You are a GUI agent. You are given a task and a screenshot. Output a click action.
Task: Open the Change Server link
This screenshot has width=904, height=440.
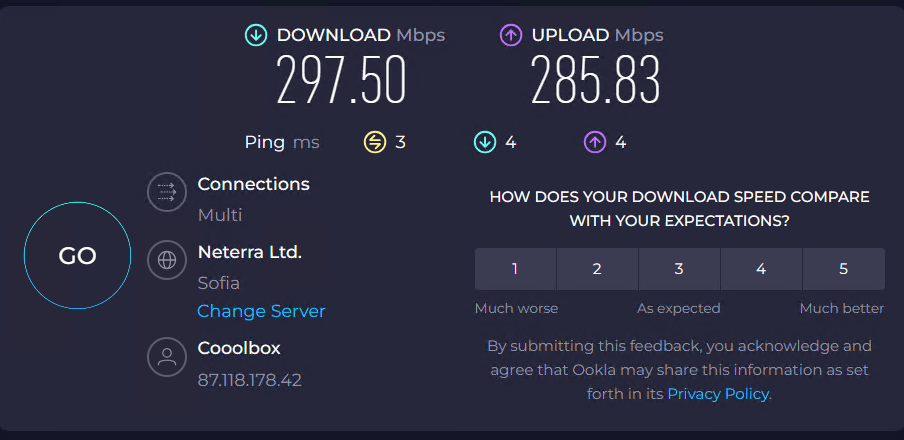(x=261, y=311)
